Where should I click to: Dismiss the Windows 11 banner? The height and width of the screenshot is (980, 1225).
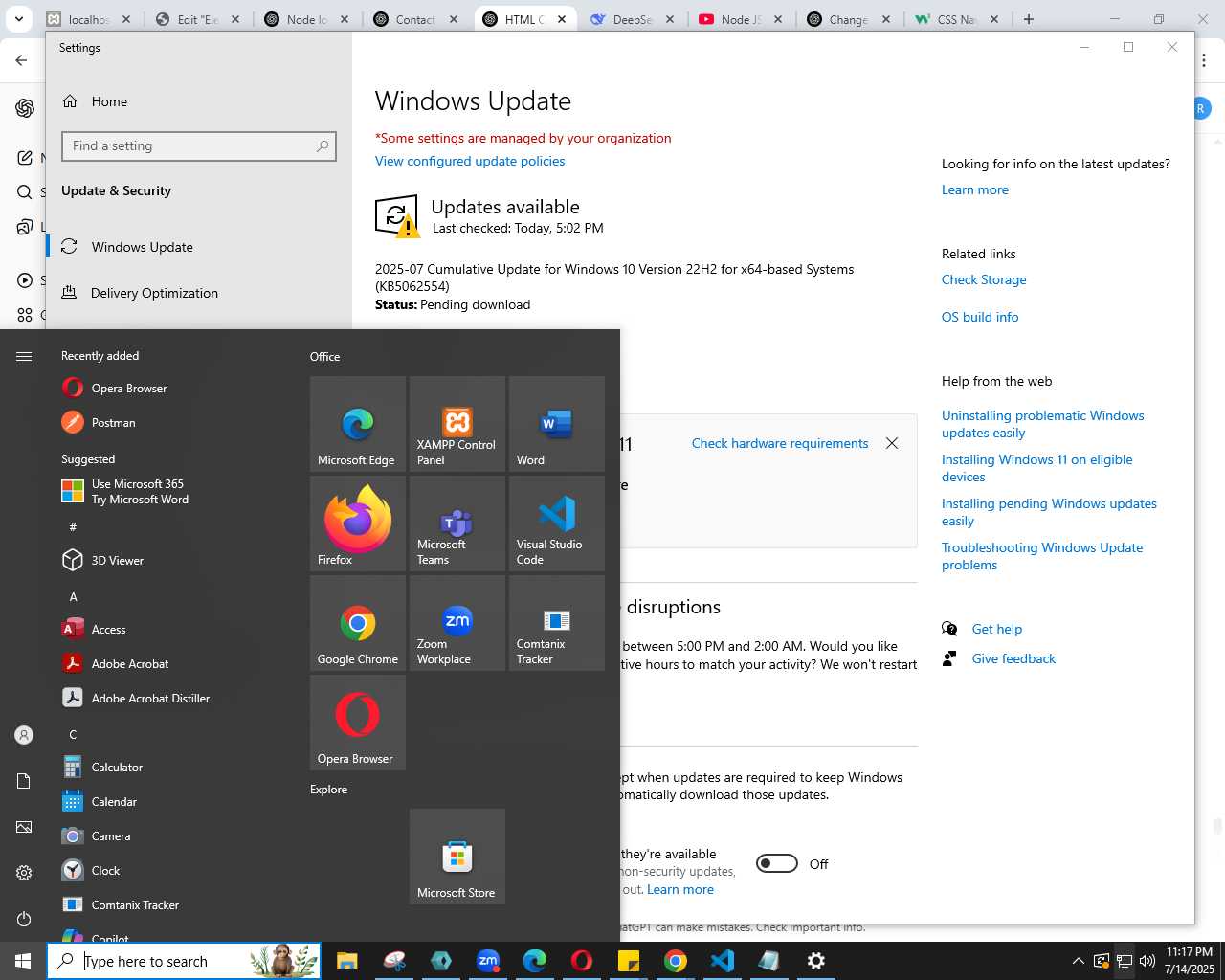(892, 443)
